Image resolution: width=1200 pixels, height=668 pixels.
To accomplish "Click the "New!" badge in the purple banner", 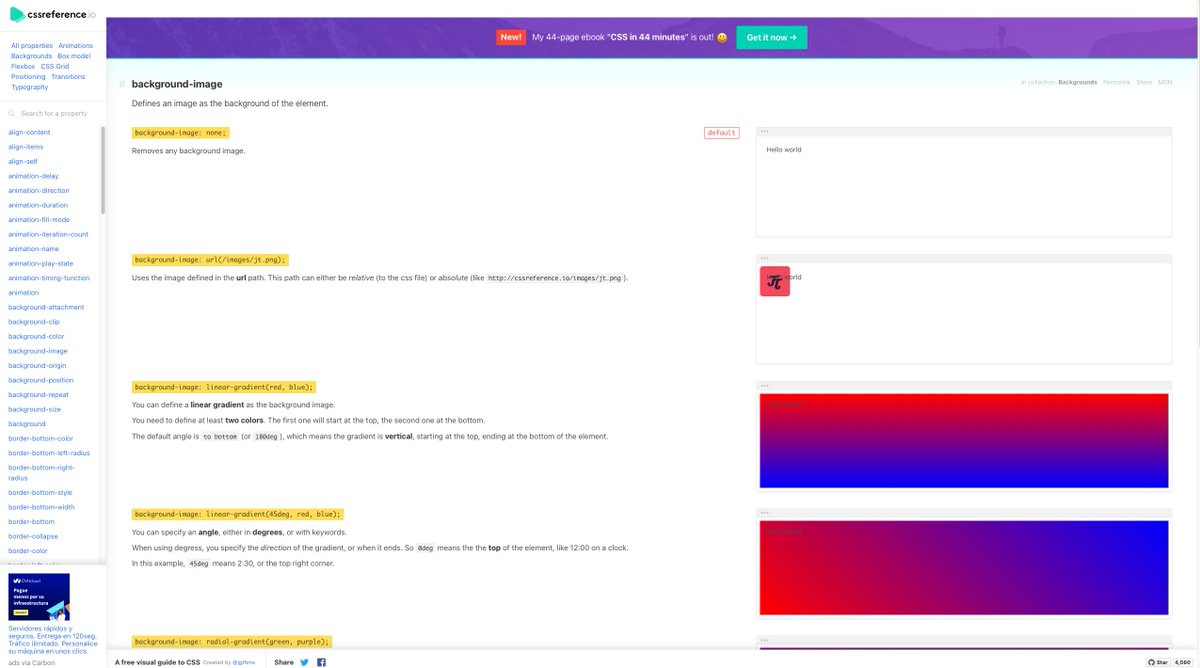I will tap(511, 36).
